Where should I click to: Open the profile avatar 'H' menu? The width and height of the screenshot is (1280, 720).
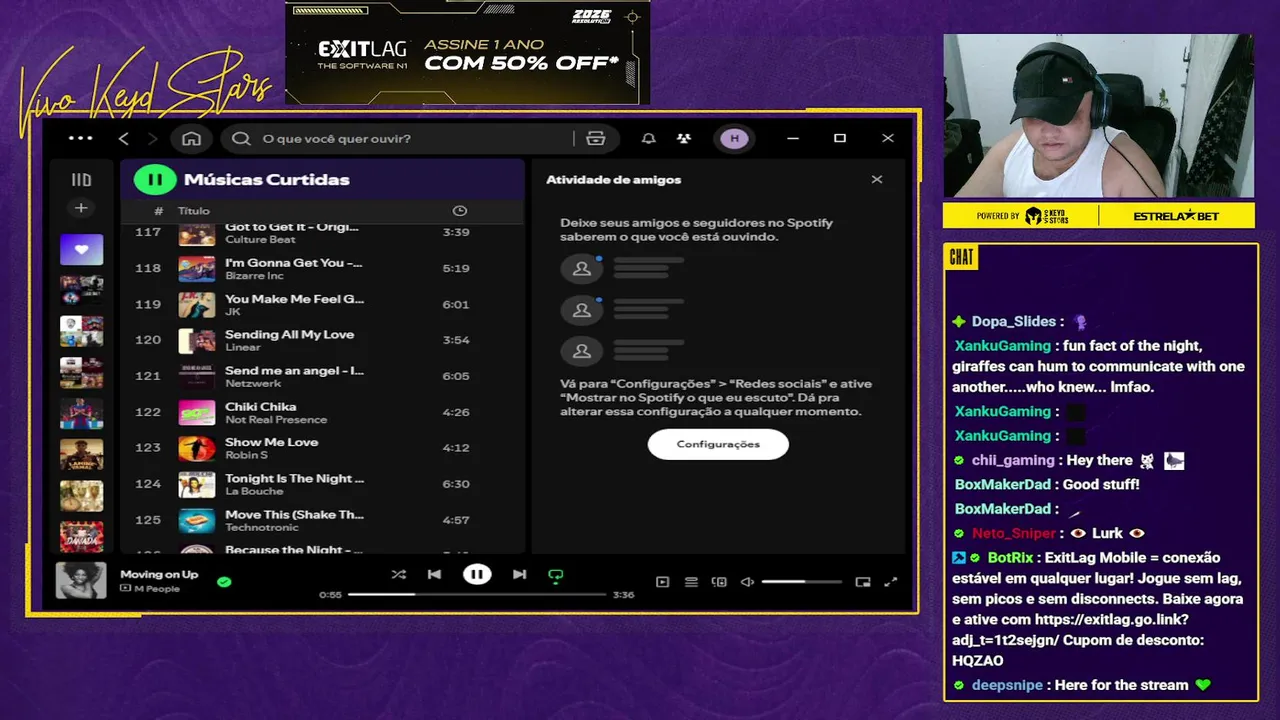click(x=735, y=138)
